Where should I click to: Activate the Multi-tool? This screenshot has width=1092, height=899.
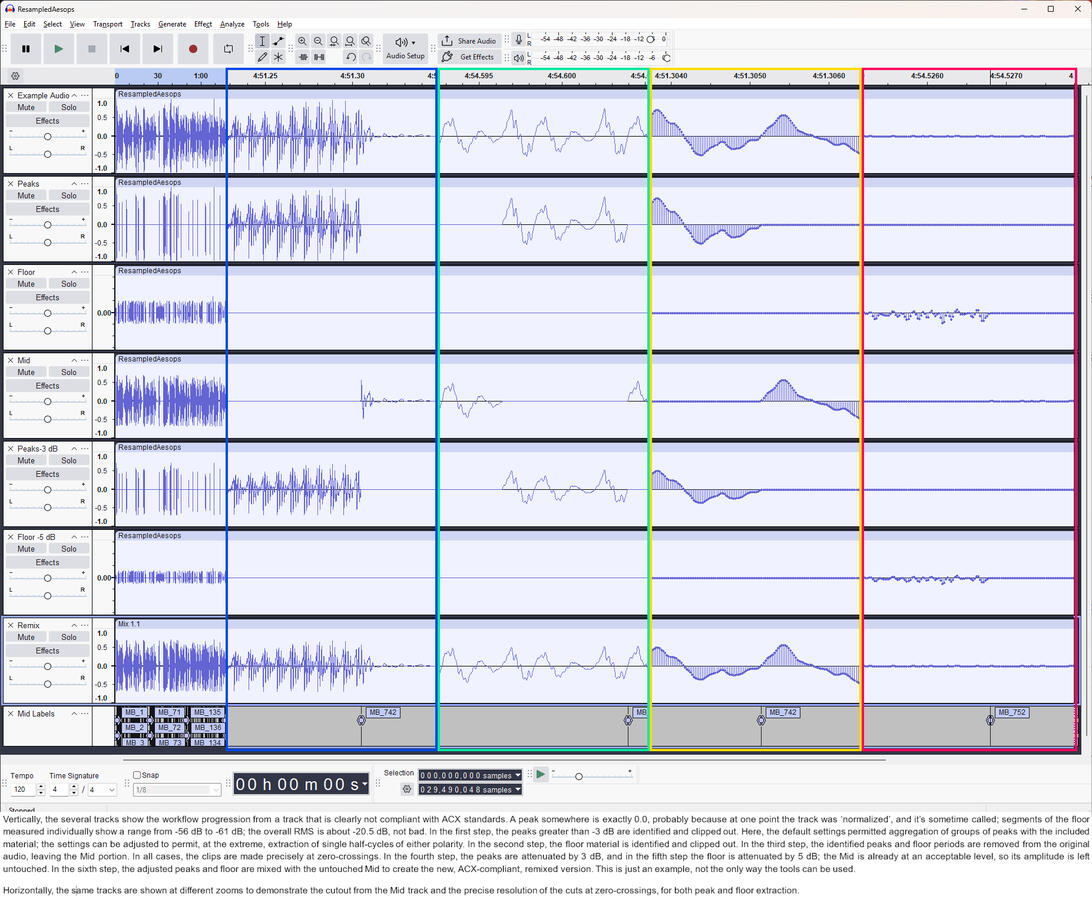(278, 57)
